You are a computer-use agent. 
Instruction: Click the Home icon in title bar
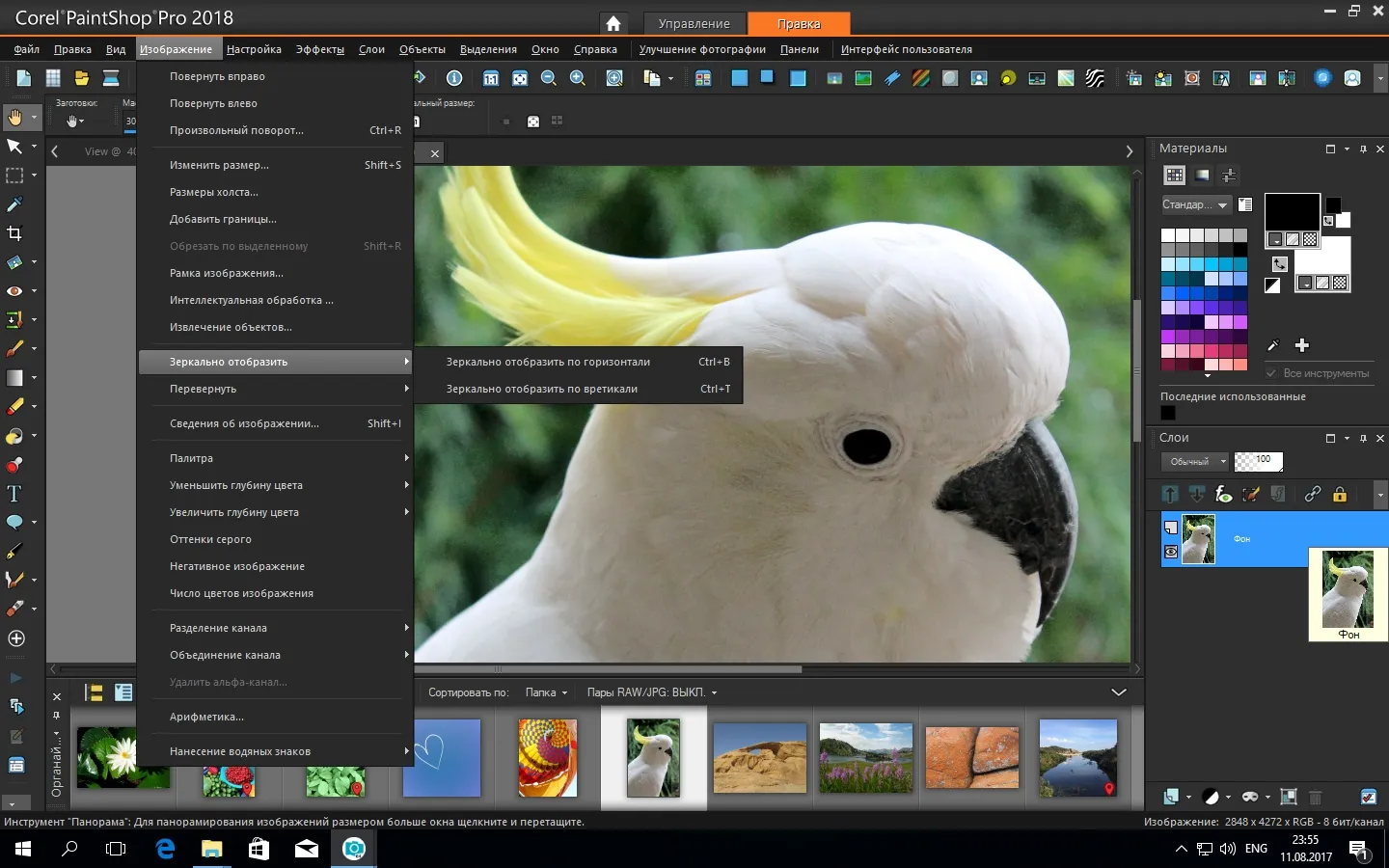click(613, 24)
